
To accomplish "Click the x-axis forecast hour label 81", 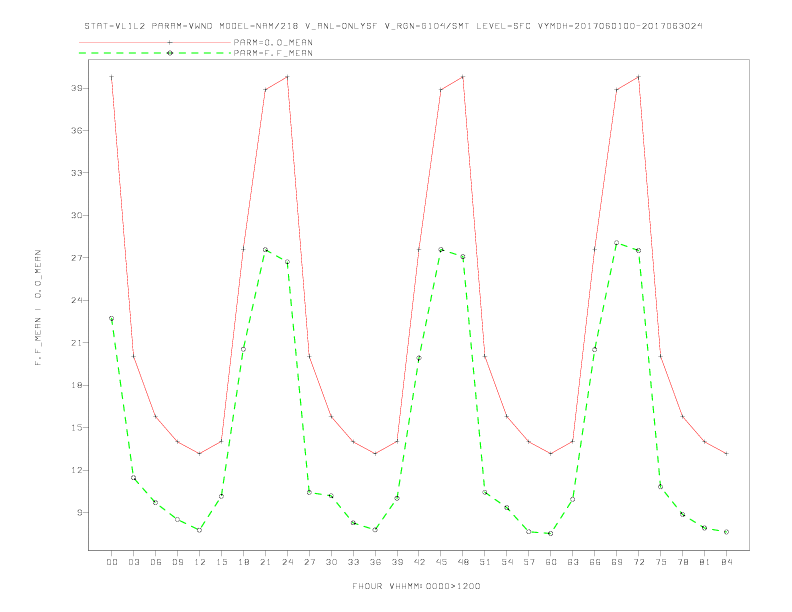I will [705, 562].
